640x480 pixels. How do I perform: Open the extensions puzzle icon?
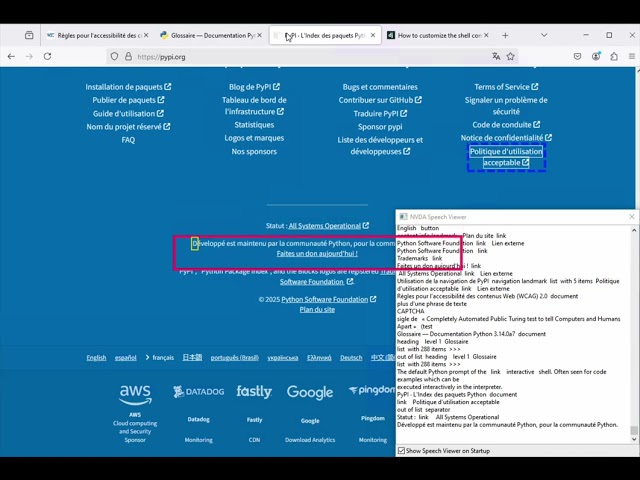tap(614, 57)
